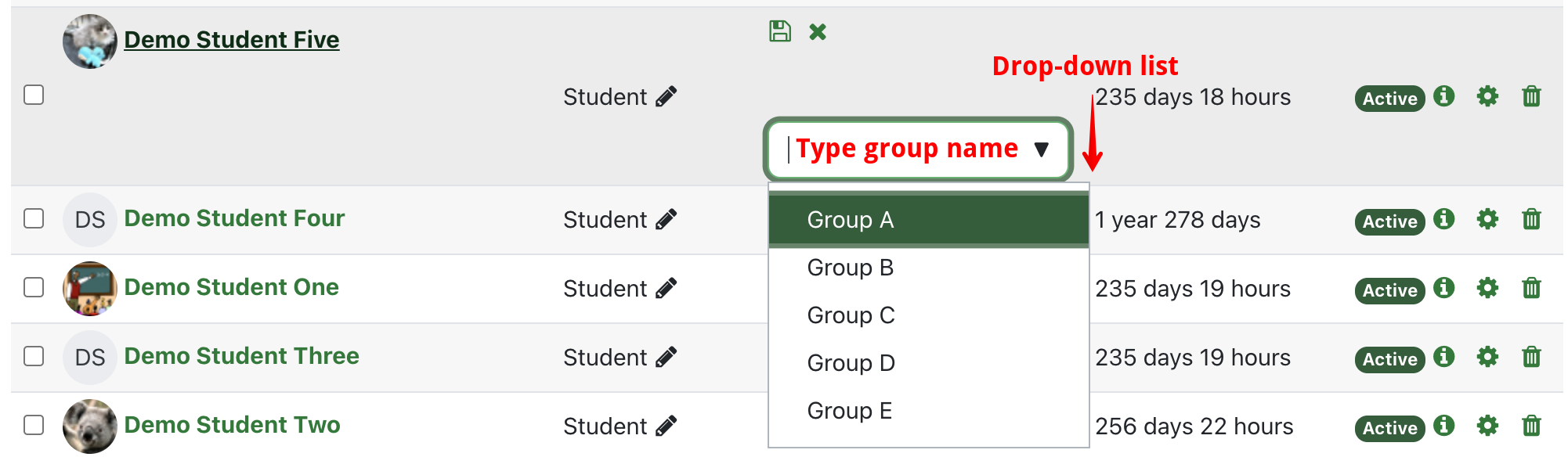Cancel group editing with the X icon
This screenshot has width=1568, height=457.
(x=818, y=31)
